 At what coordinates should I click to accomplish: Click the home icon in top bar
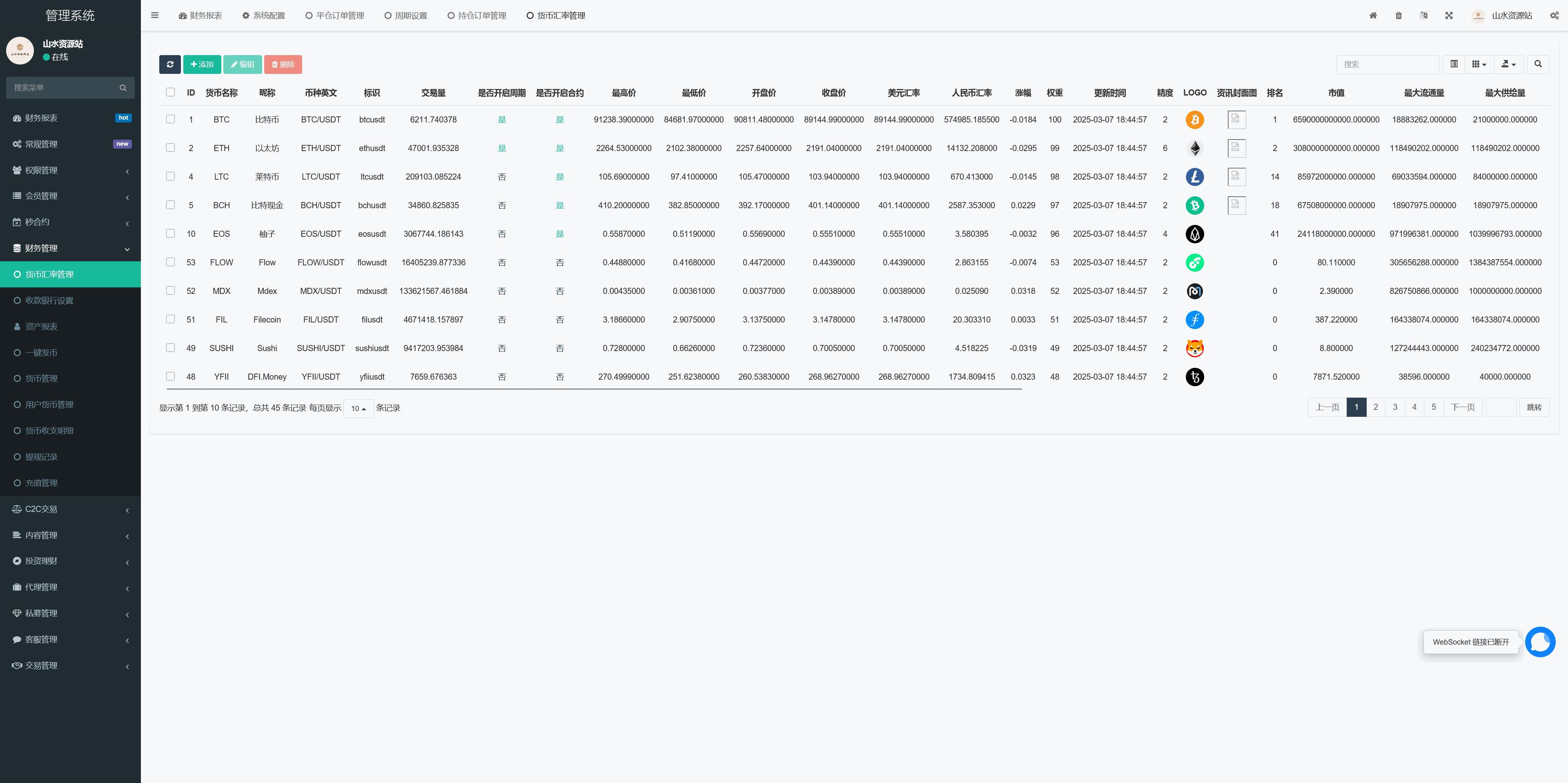(1372, 16)
